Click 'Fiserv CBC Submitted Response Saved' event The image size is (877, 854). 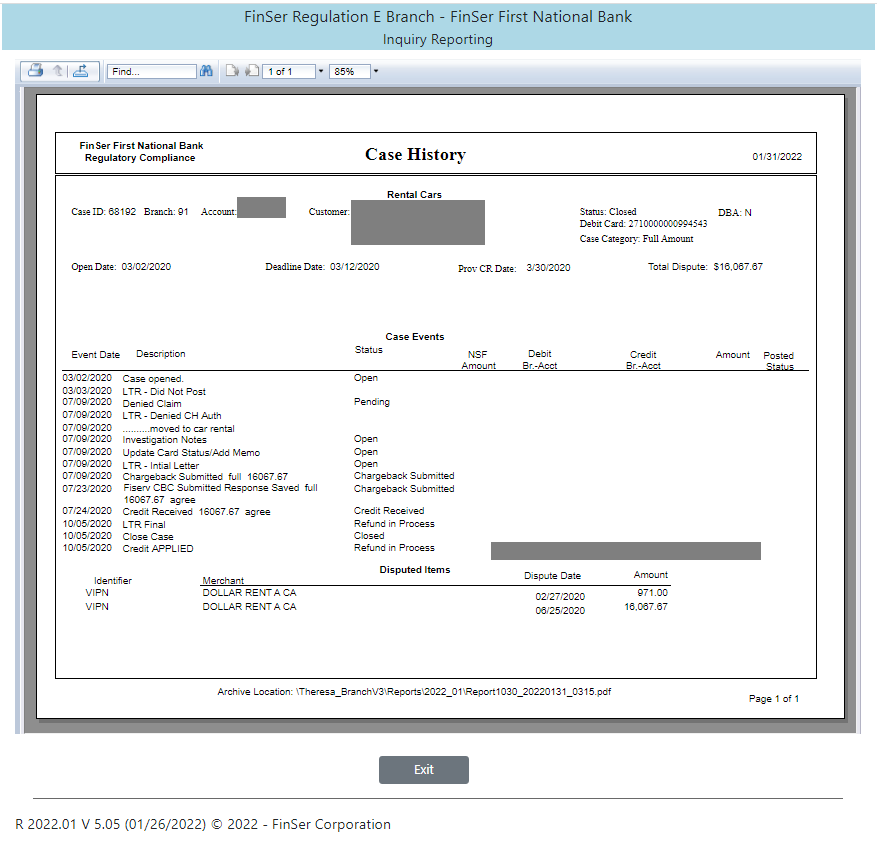220,493
